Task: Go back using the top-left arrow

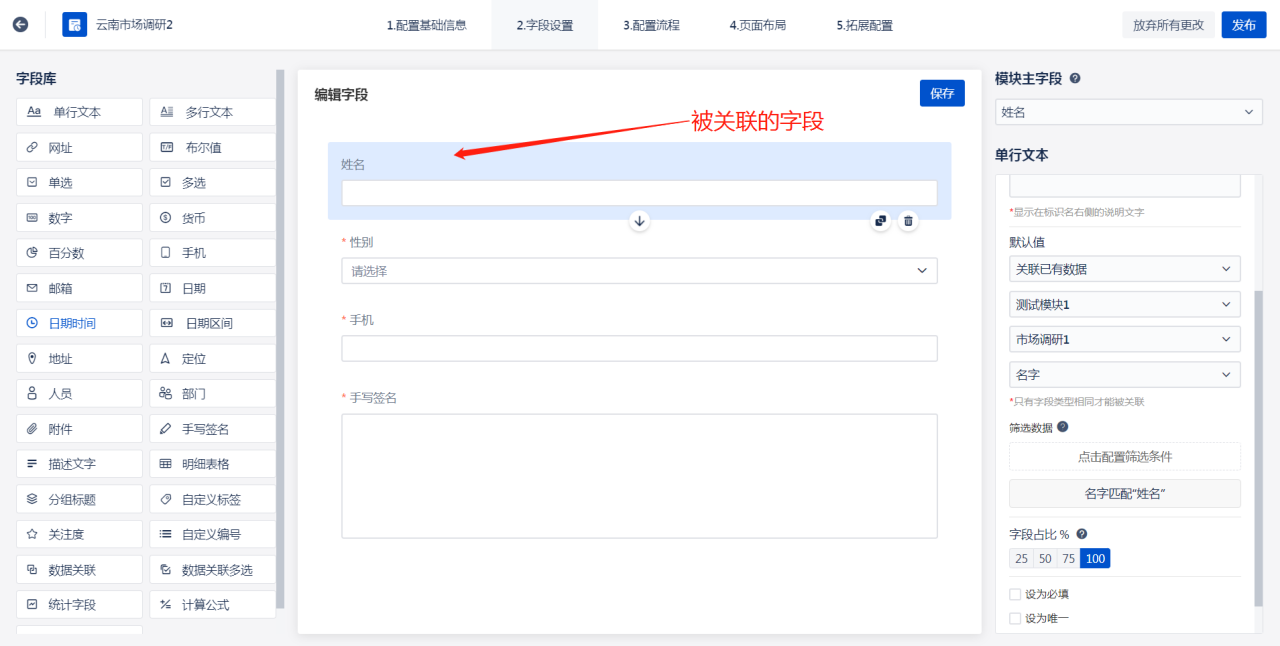Action: pos(20,25)
